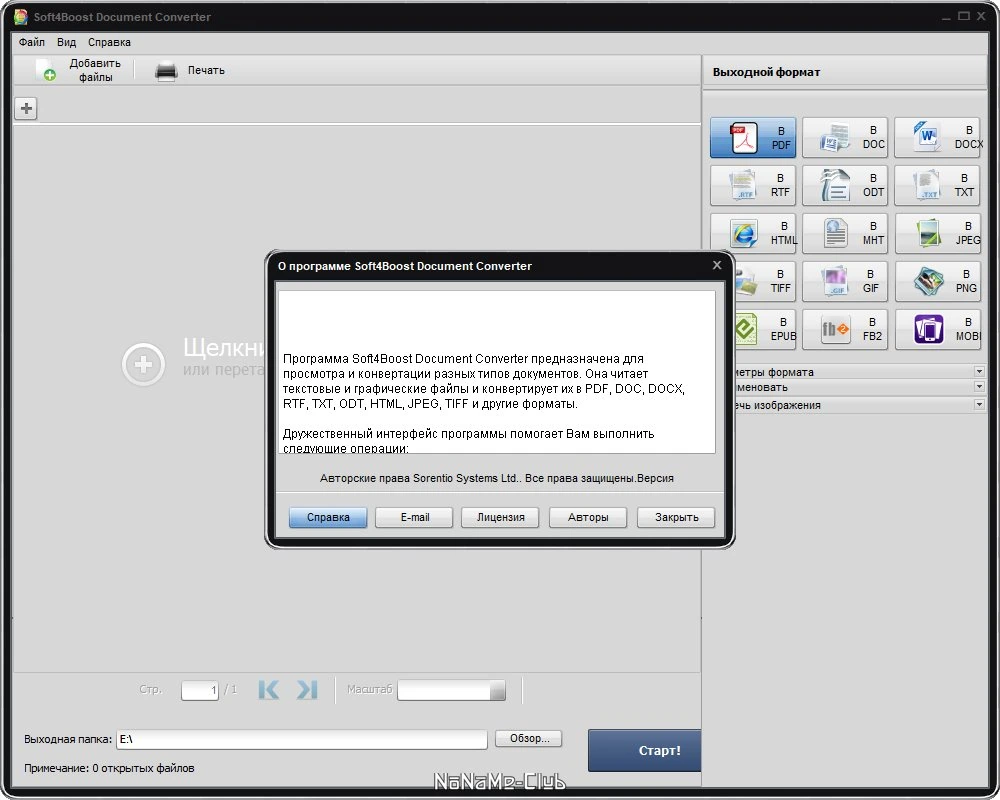Viewport: 1000px width, 800px height.
Task: Click the Масштаб zoom slider
Action: tap(452, 690)
